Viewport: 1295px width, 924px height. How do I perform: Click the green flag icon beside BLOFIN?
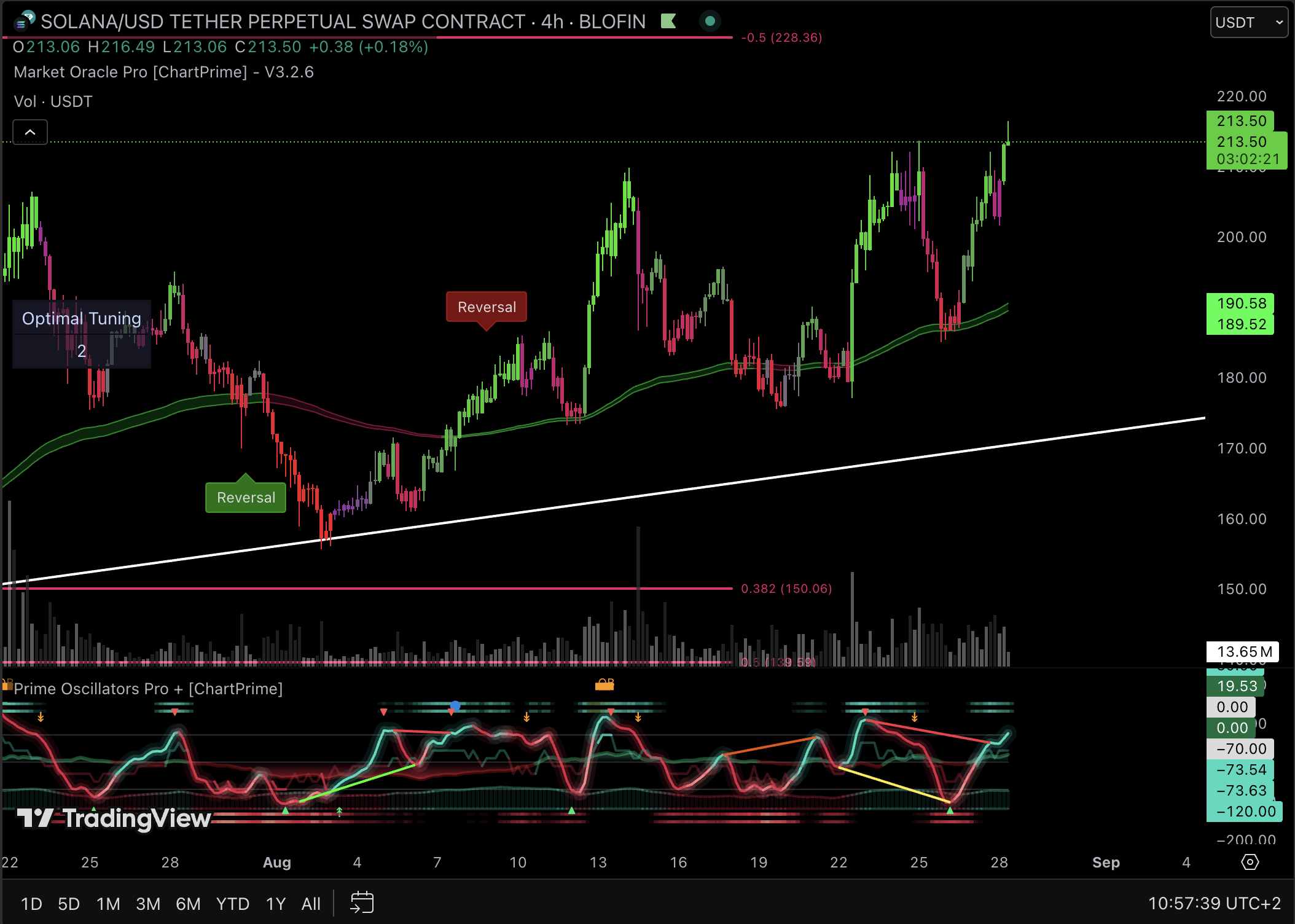pyautogui.click(x=668, y=22)
